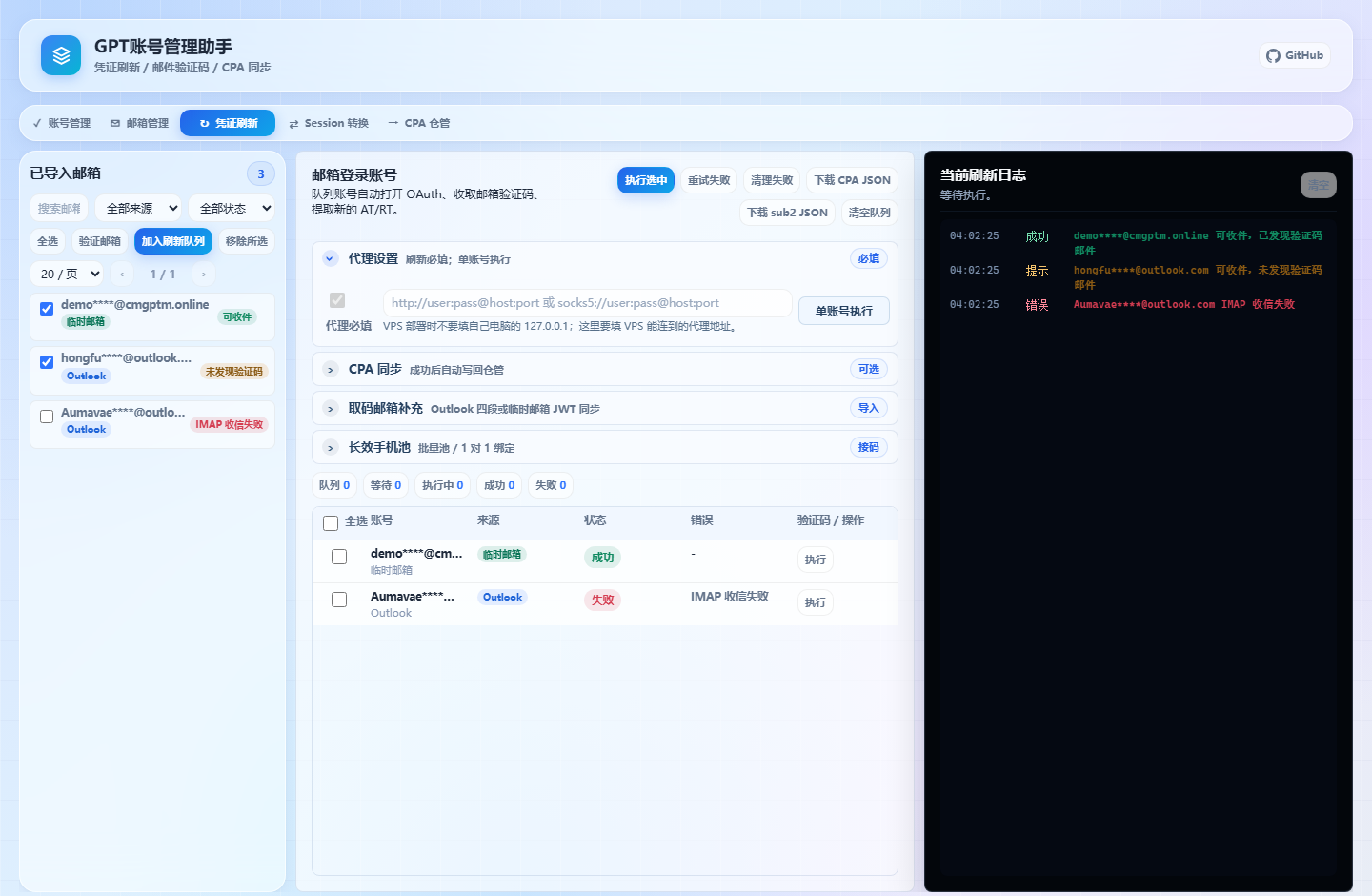Image resolution: width=1372 pixels, height=896 pixels.
Task: Go to next mailbox page arrow
Action: (x=204, y=274)
